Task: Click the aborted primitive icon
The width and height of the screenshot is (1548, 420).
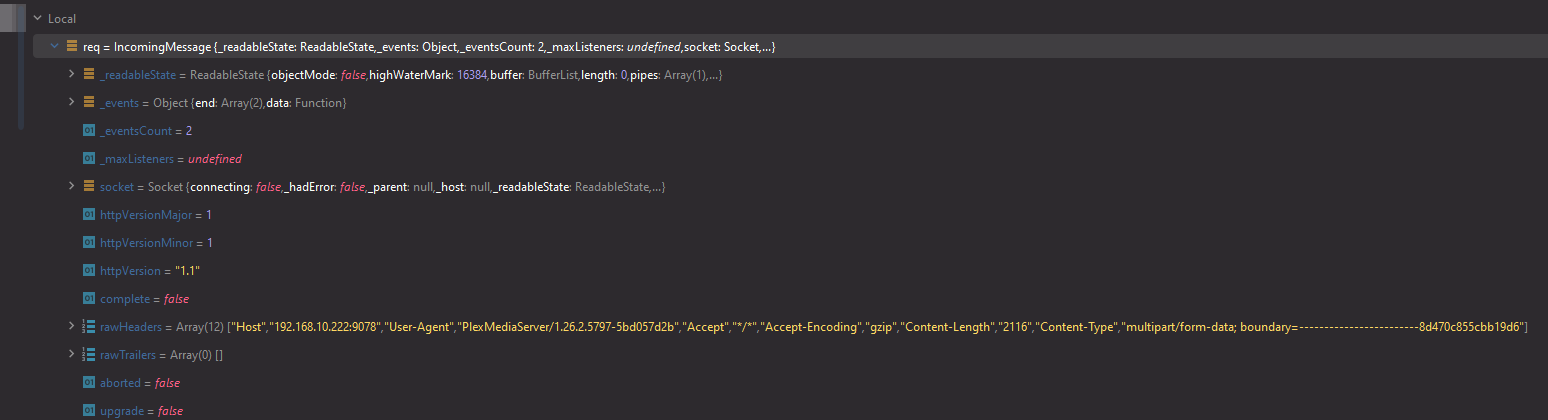Action: click(89, 383)
